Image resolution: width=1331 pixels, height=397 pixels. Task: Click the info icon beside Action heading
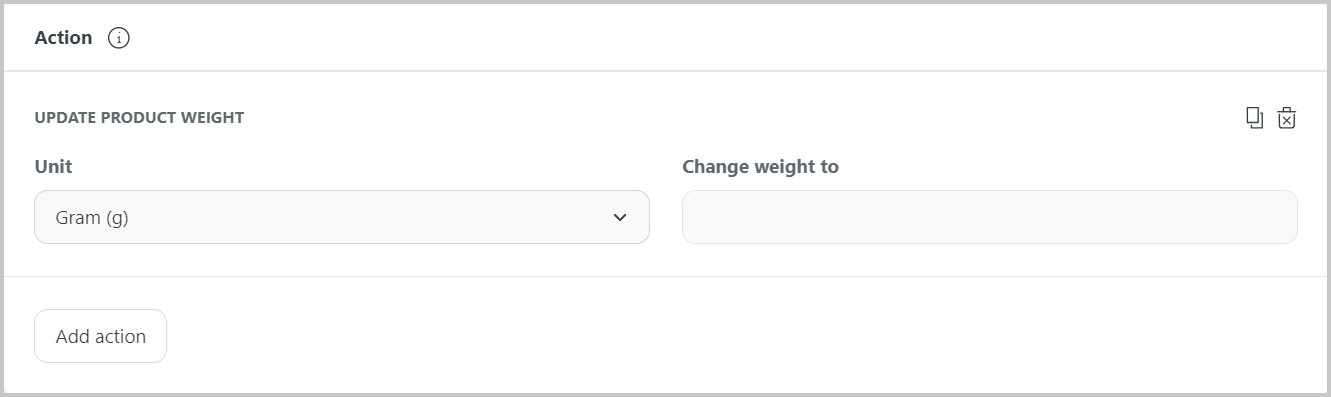coord(119,38)
